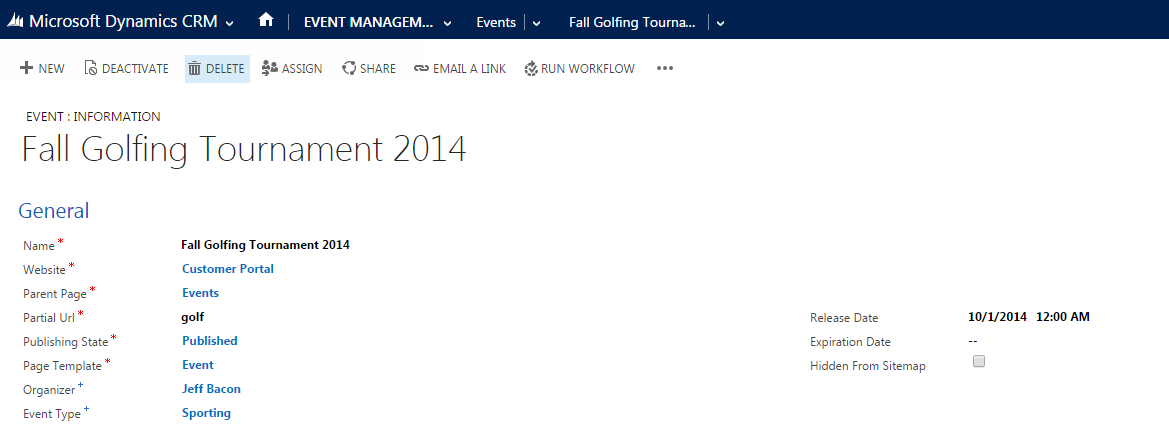
Task: Click the plus icon for NEW
Action: pyautogui.click(x=26, y=68)
